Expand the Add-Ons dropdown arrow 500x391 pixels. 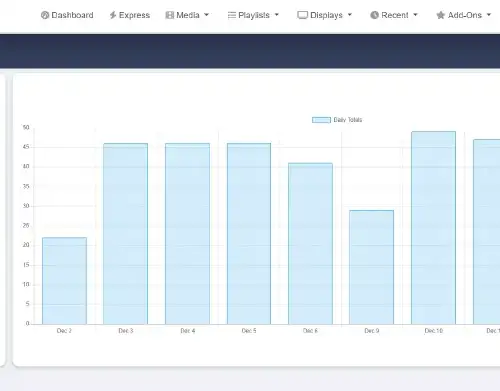tap(489, 15)
